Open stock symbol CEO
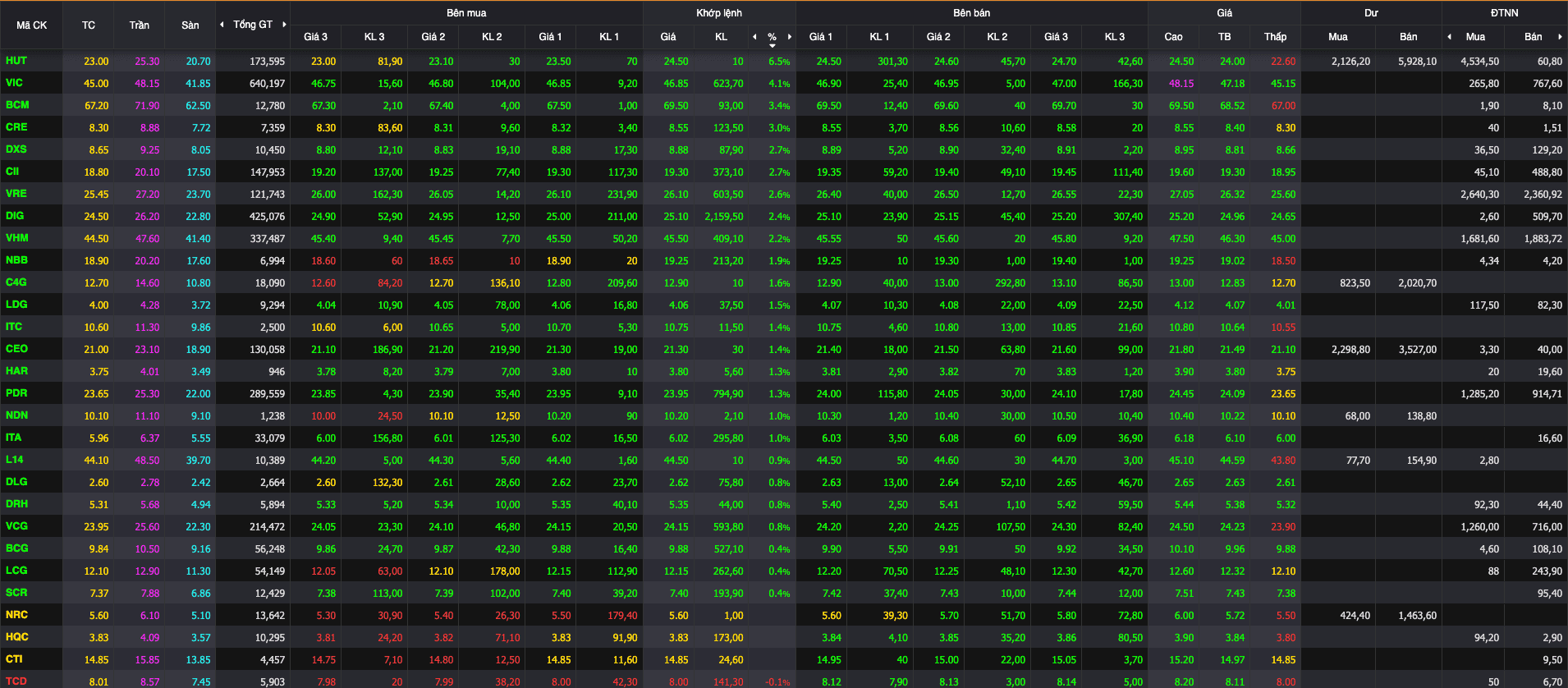Screen dimensions: 1568x688 pyautogui.click(x=16, y=349)
